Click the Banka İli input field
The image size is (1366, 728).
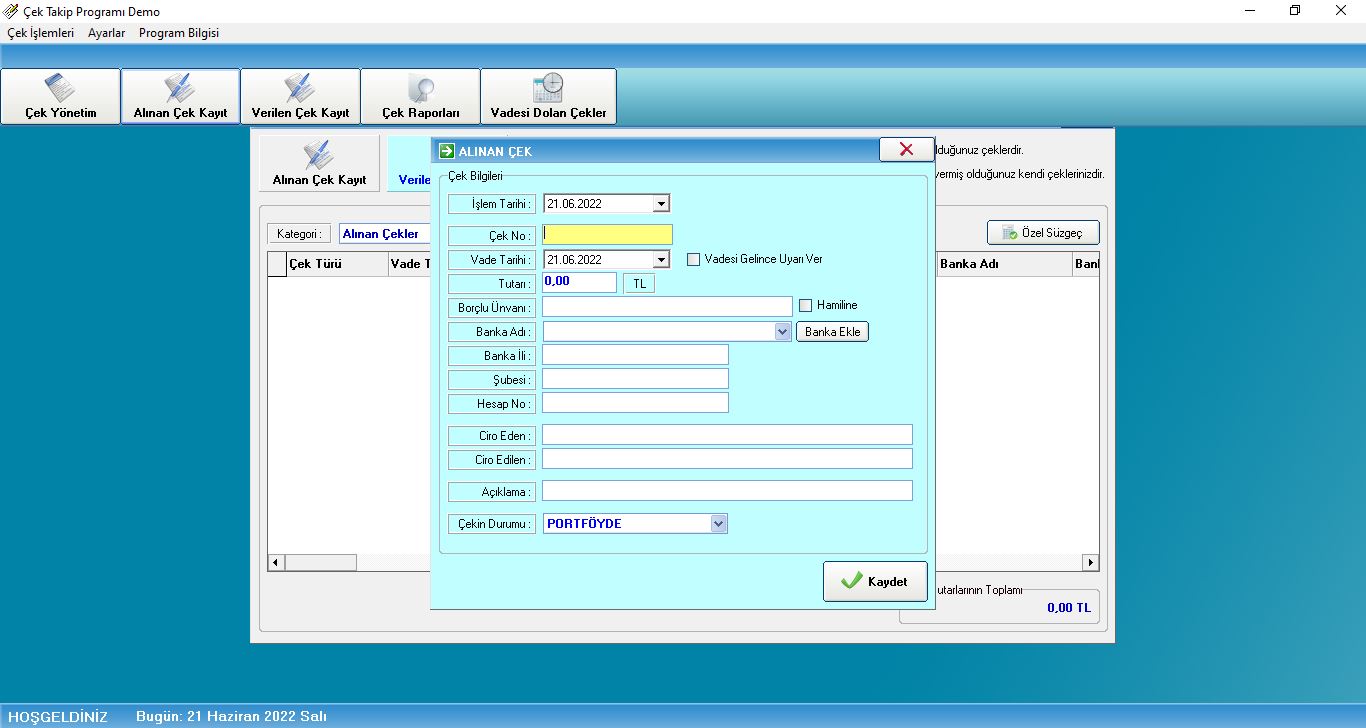635,355
